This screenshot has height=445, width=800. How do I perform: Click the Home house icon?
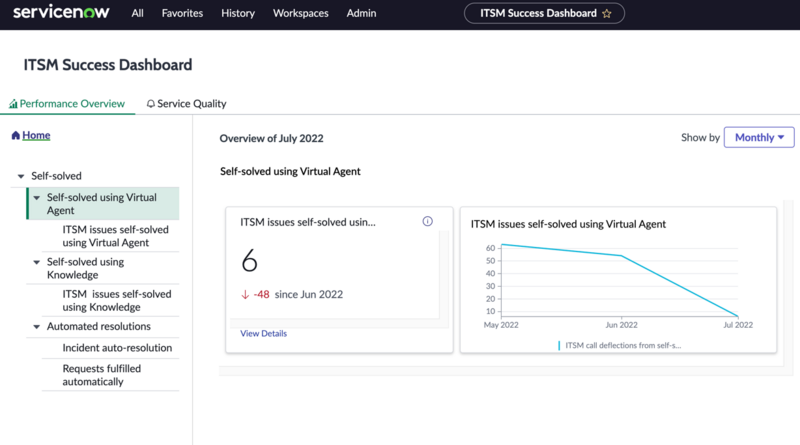(16, 135)
